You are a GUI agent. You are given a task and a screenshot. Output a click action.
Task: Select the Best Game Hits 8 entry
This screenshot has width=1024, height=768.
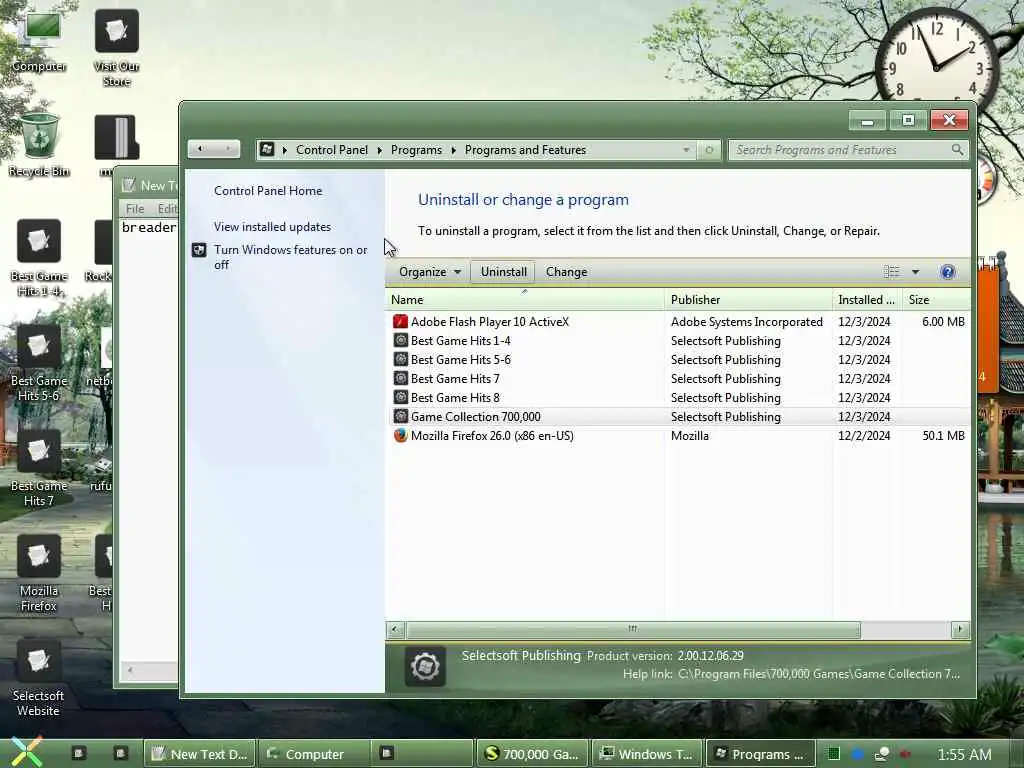[678, 397]
